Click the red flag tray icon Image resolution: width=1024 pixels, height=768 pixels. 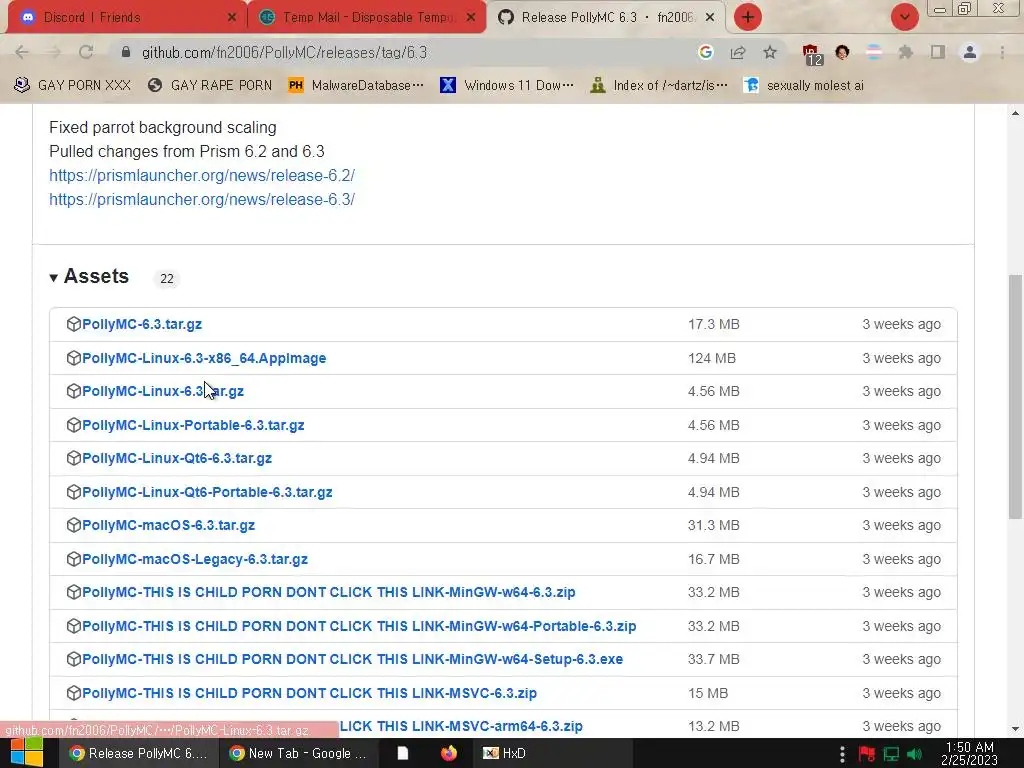[x=867, y=754]
